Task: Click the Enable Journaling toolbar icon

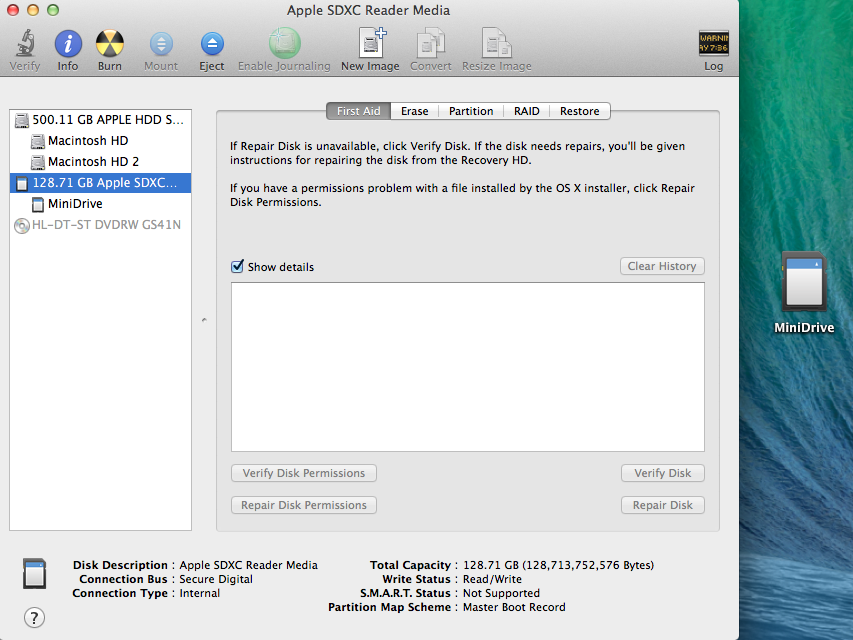Action: tap(285, 42)
